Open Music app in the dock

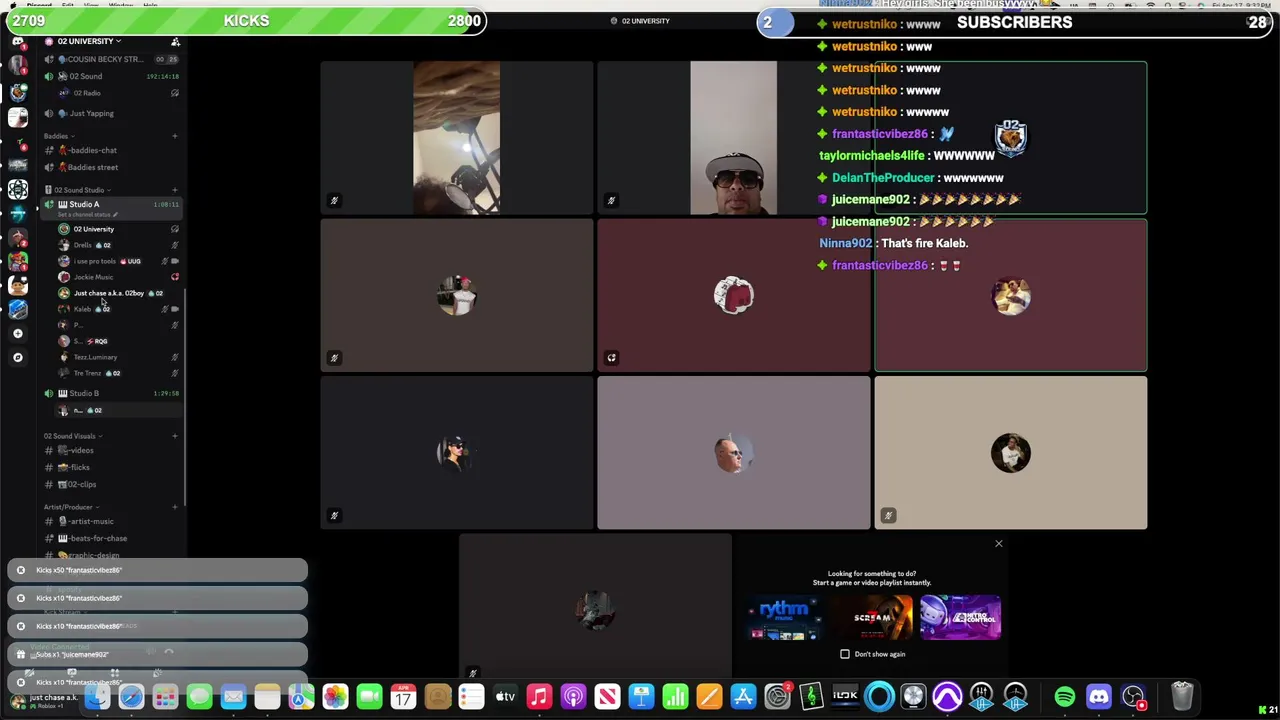click(539, 697)
